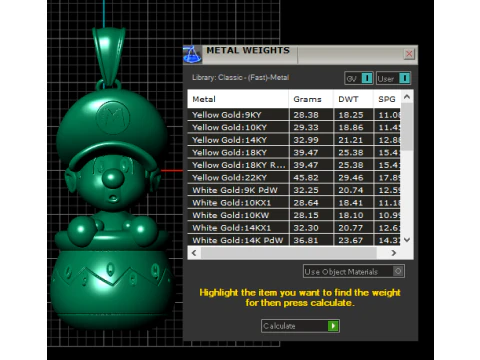Click the 18.41 DWT value
The width and height of the screenshot is (480, 360).
point(351,203)
